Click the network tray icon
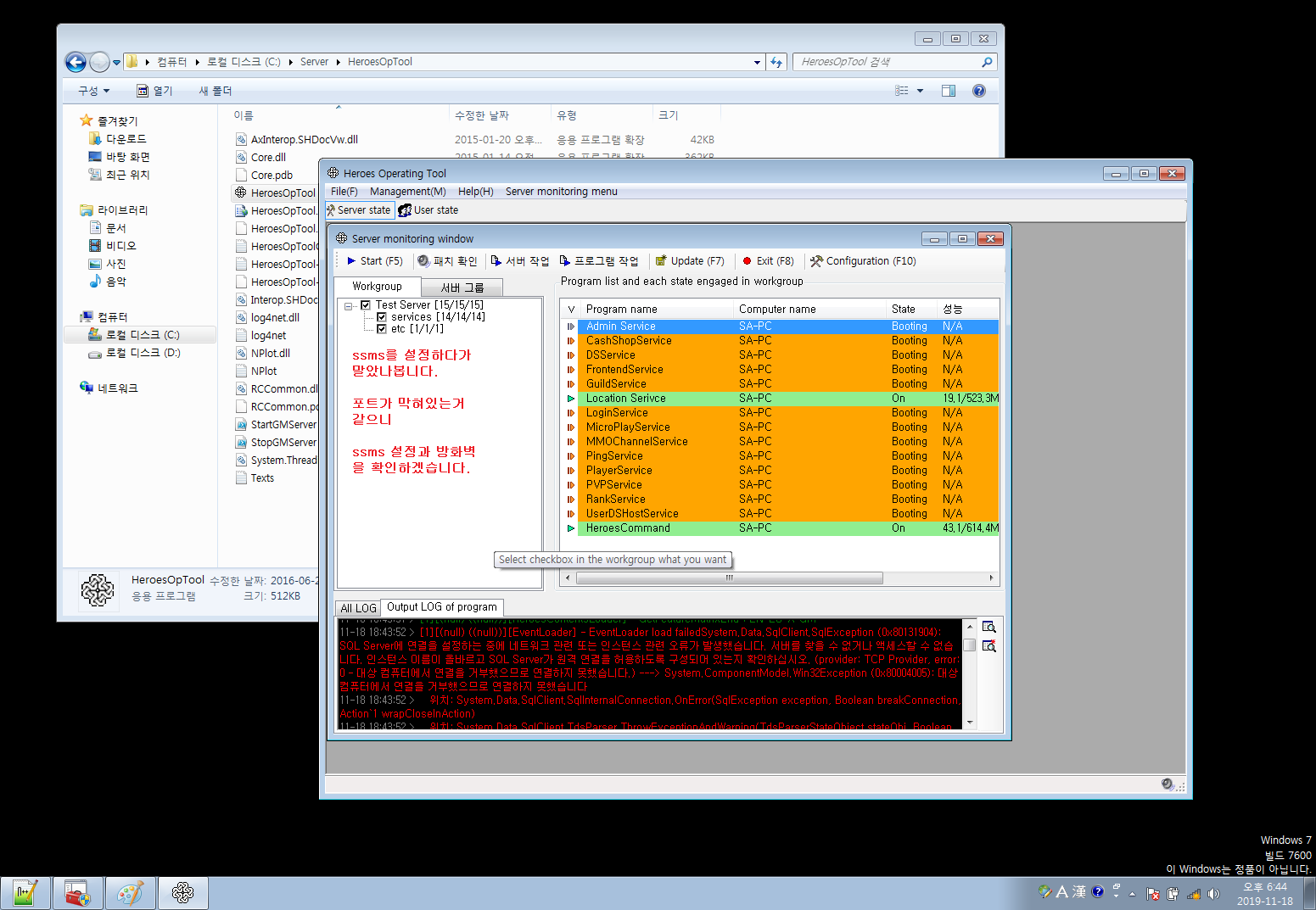 [x=1194, y=893]
